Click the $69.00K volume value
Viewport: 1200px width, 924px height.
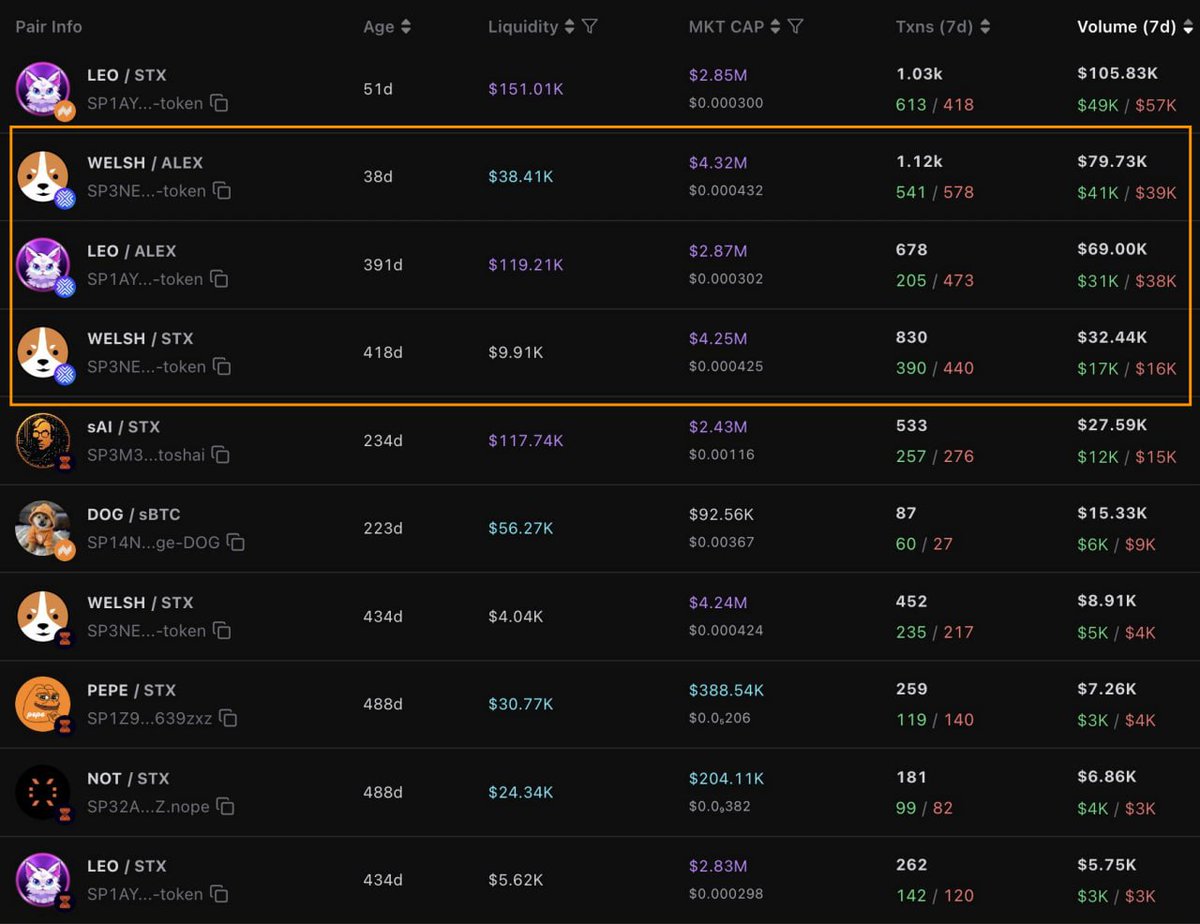tap(1112, 249)
